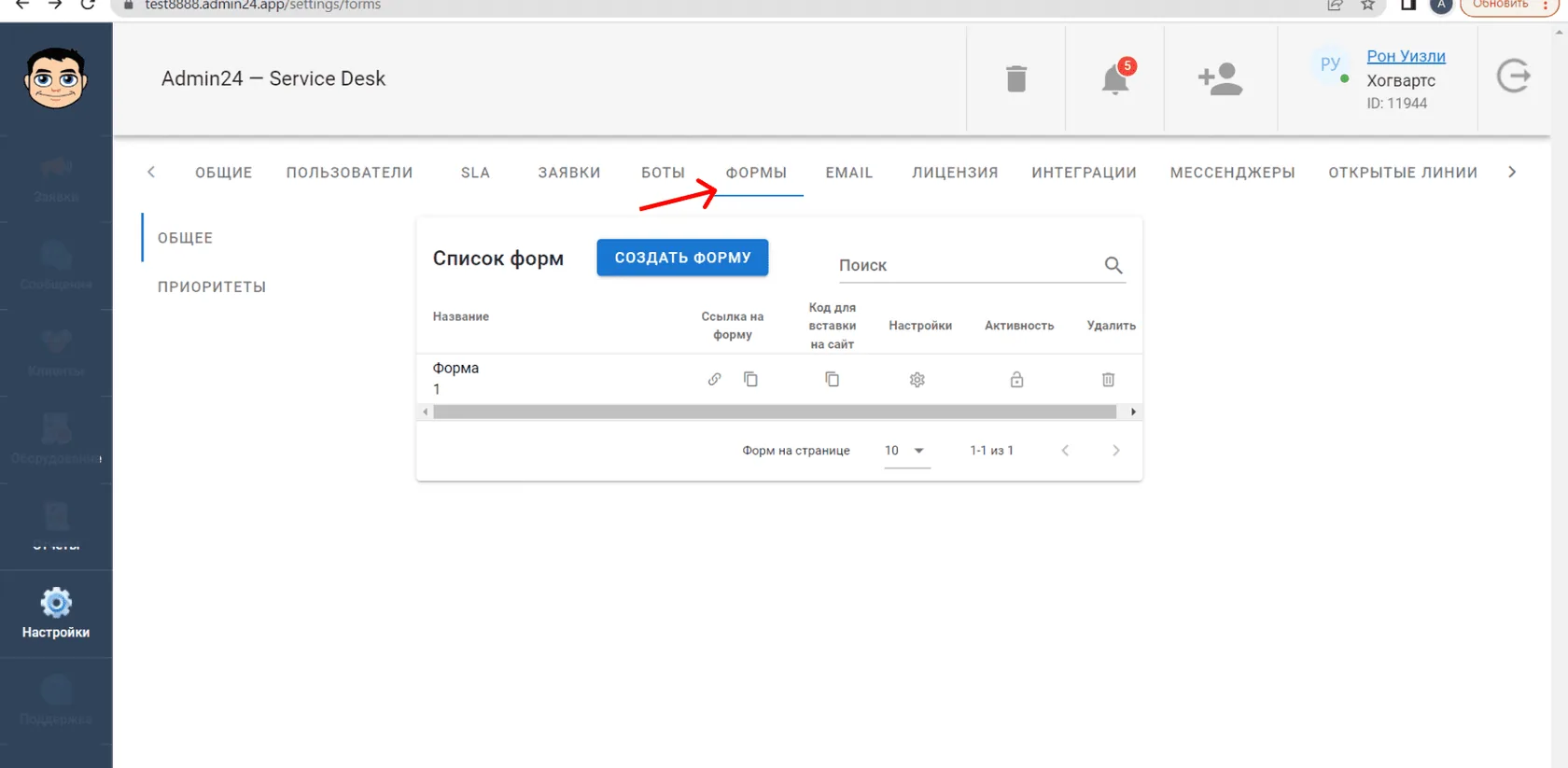Toggle the activity lock for Форма 1
Screen dimensions: 1568x768
(1016, 380)
